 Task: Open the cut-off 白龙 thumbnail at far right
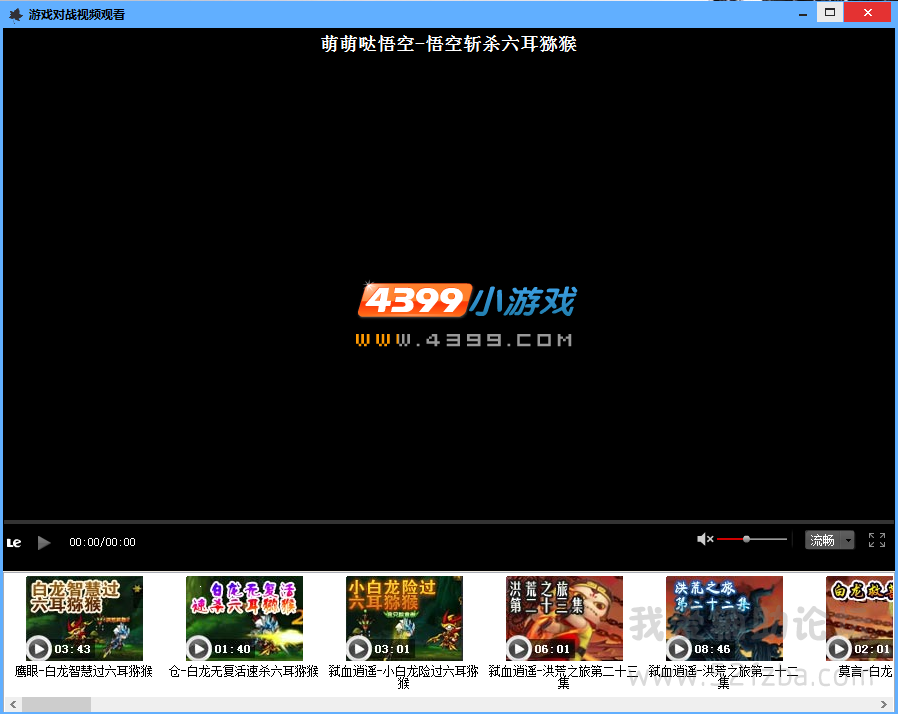coord(860,618)
